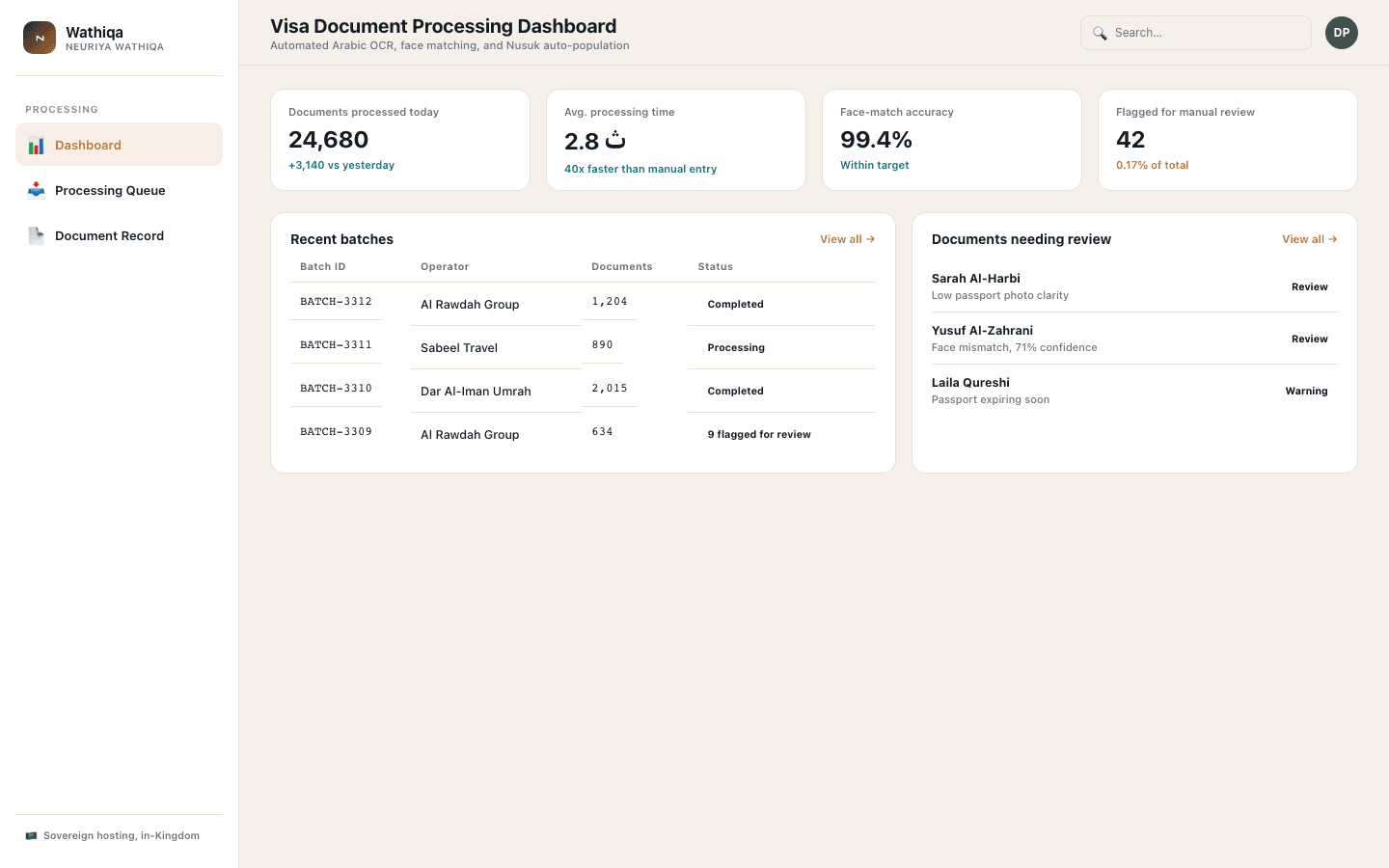Click View all in Documents needing review
This screenshot has height=868, width=1389.
coord(1309,239)
